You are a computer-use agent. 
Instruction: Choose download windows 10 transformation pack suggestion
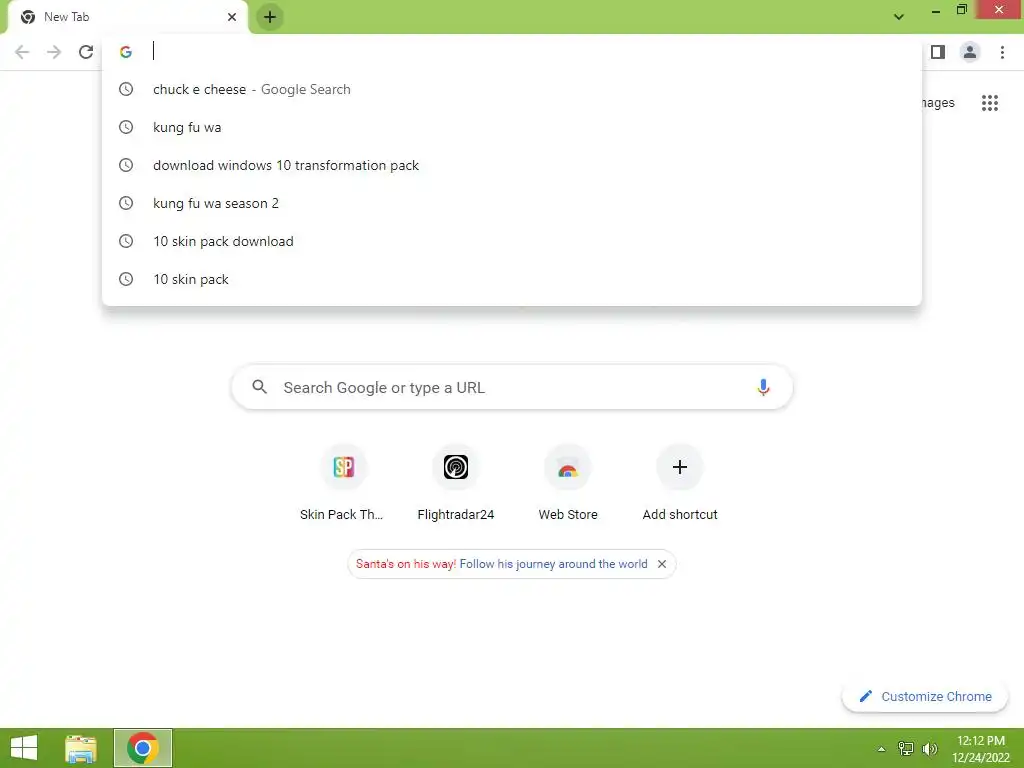(511, 165)
